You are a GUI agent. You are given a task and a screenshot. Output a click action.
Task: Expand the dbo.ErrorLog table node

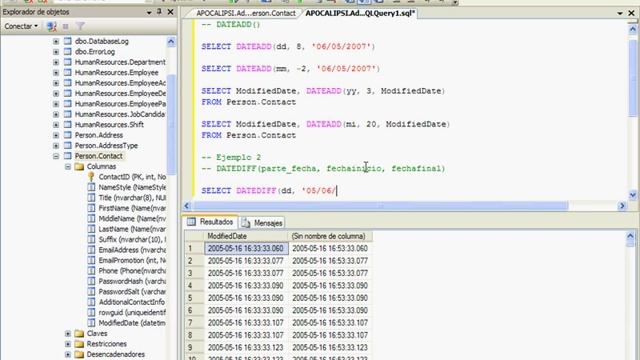pyautogui.click(x=56, y=52)
